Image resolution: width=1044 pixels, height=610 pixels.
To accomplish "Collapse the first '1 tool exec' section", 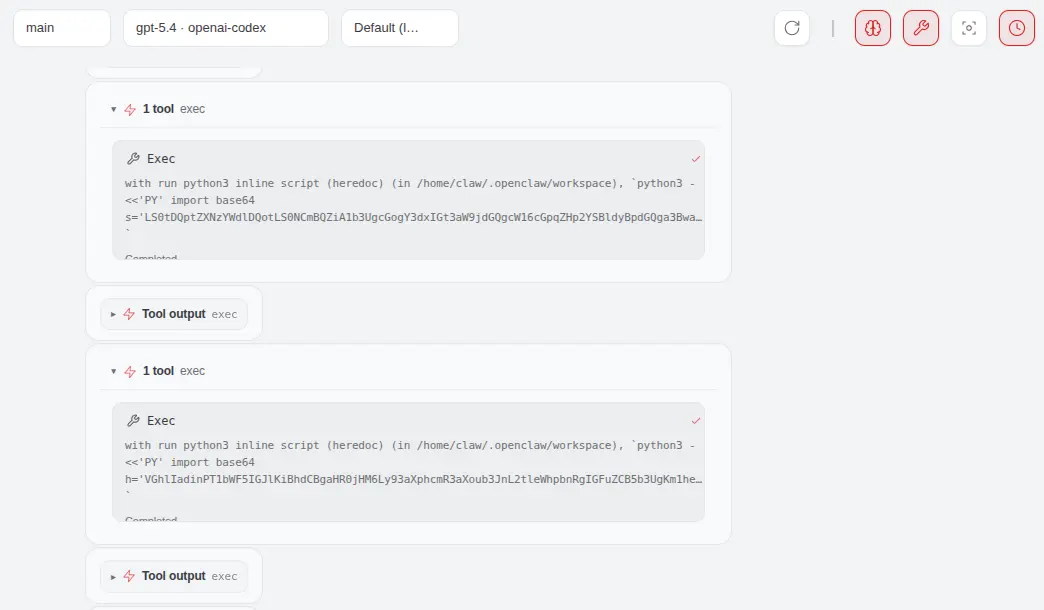I will coord(114,109).
